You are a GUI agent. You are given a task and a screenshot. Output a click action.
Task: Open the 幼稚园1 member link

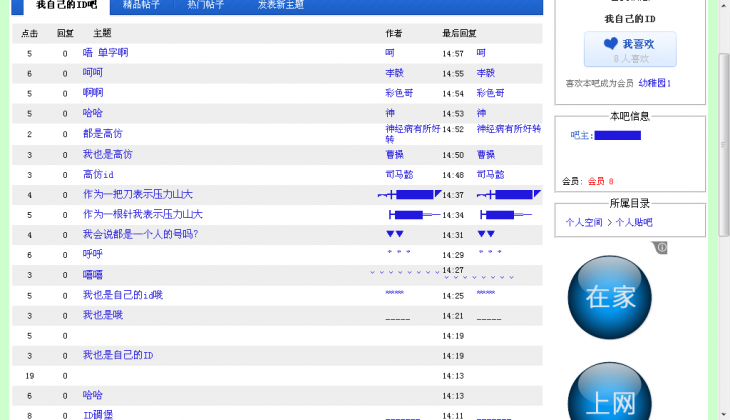[x=655, y=83]
